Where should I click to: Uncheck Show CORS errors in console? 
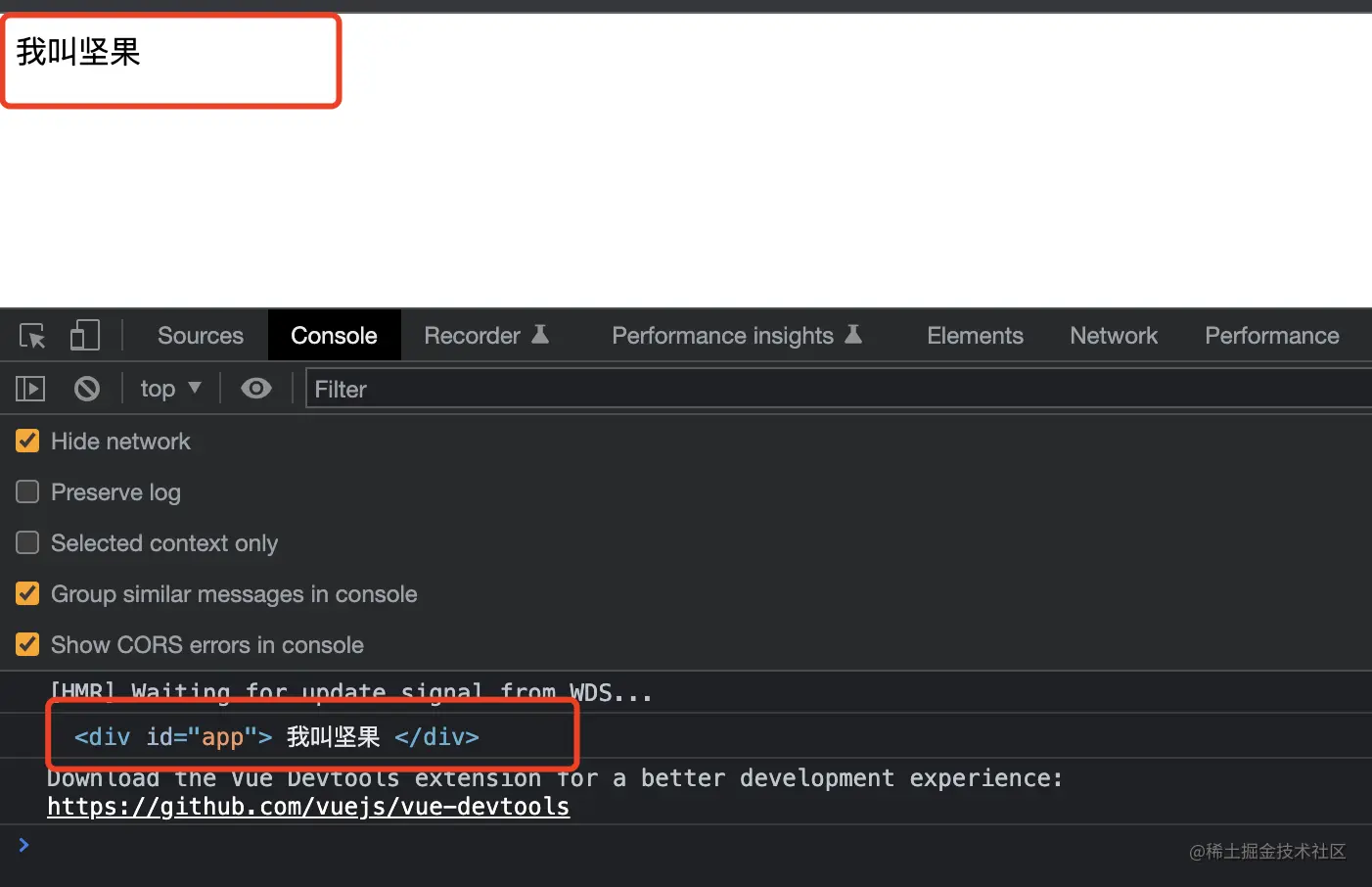(x=27, y=644)
